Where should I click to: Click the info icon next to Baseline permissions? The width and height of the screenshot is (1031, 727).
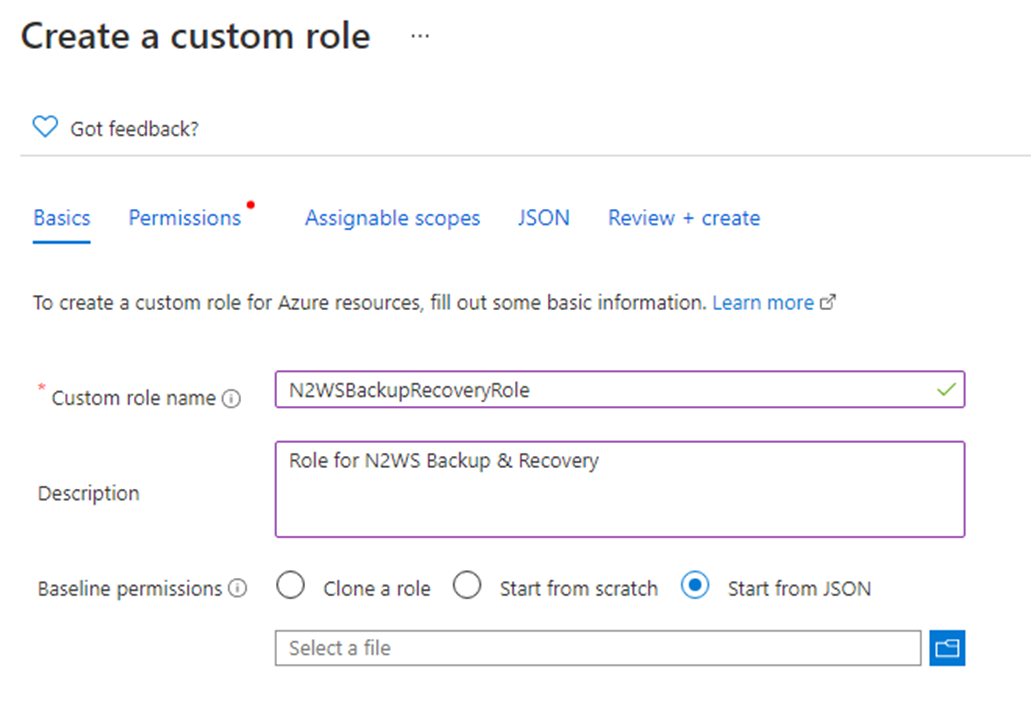click(x=237, y=589)
